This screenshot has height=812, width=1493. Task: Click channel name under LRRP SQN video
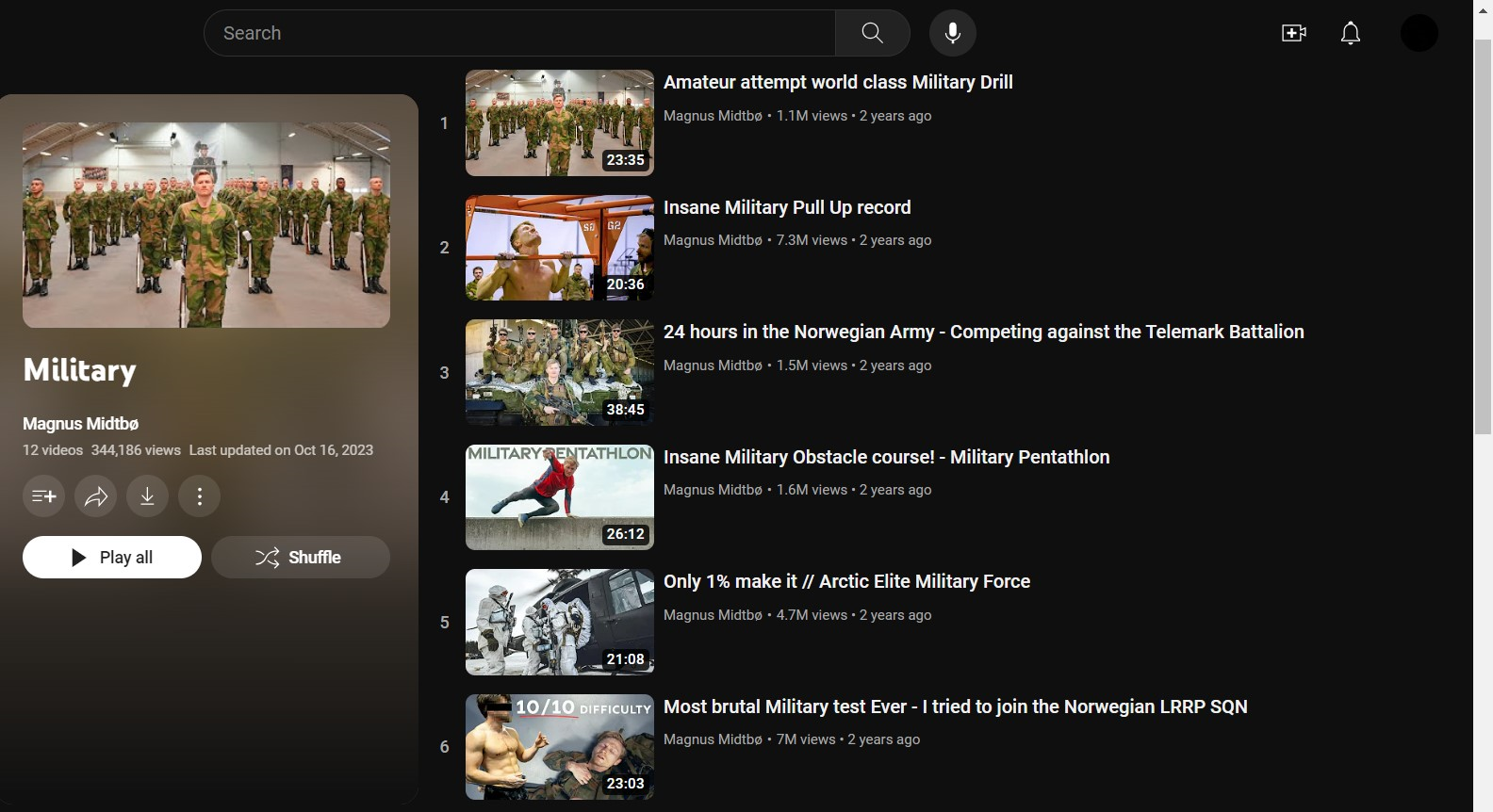713,739
